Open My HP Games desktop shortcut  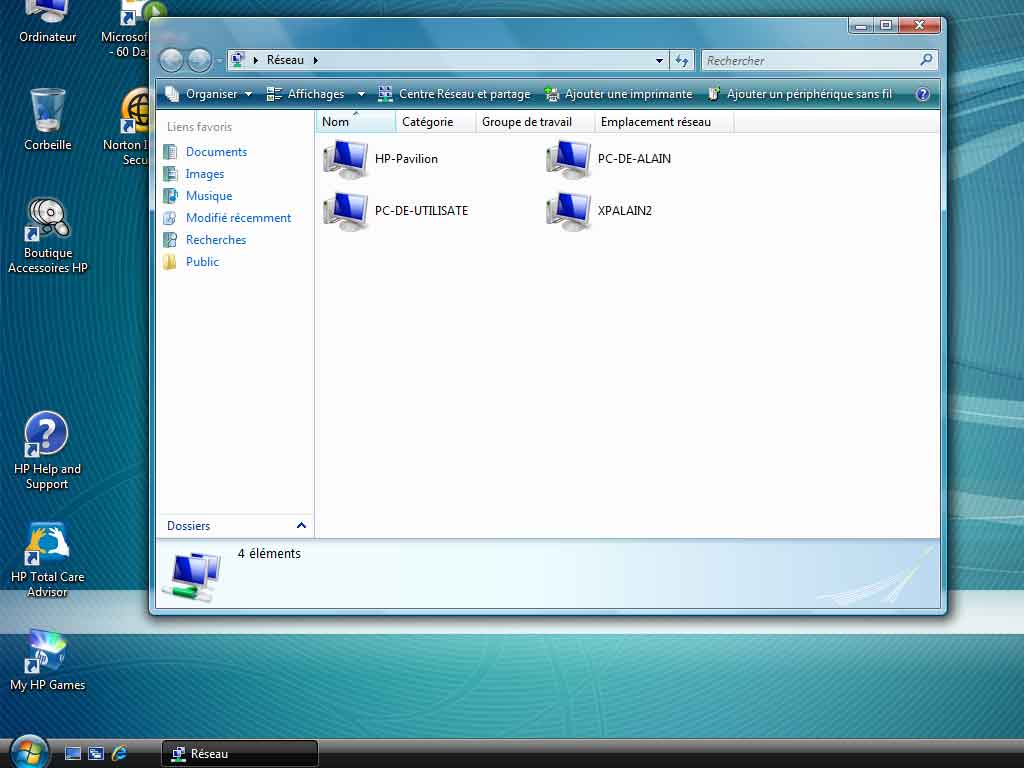pos(47,652)
